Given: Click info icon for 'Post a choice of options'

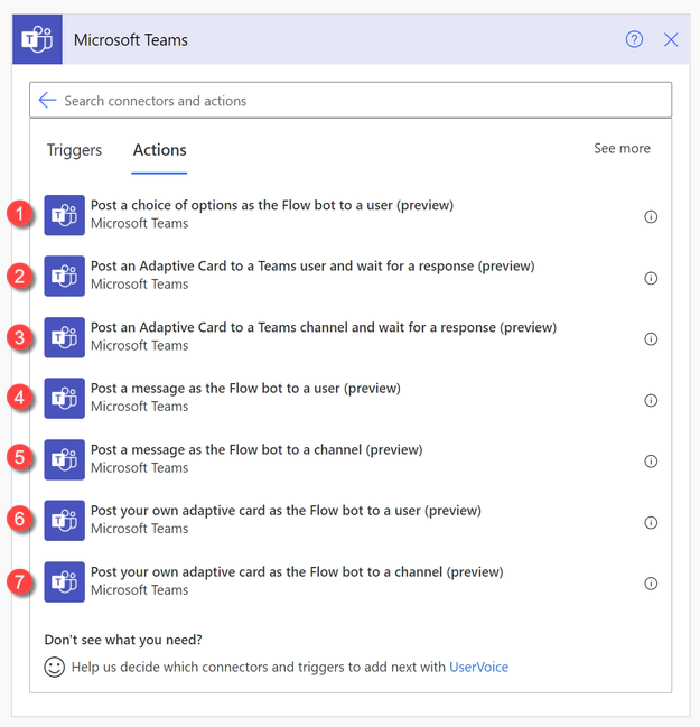Looking at the screenshot, I should pyautogui.click(x=651, y=216).
